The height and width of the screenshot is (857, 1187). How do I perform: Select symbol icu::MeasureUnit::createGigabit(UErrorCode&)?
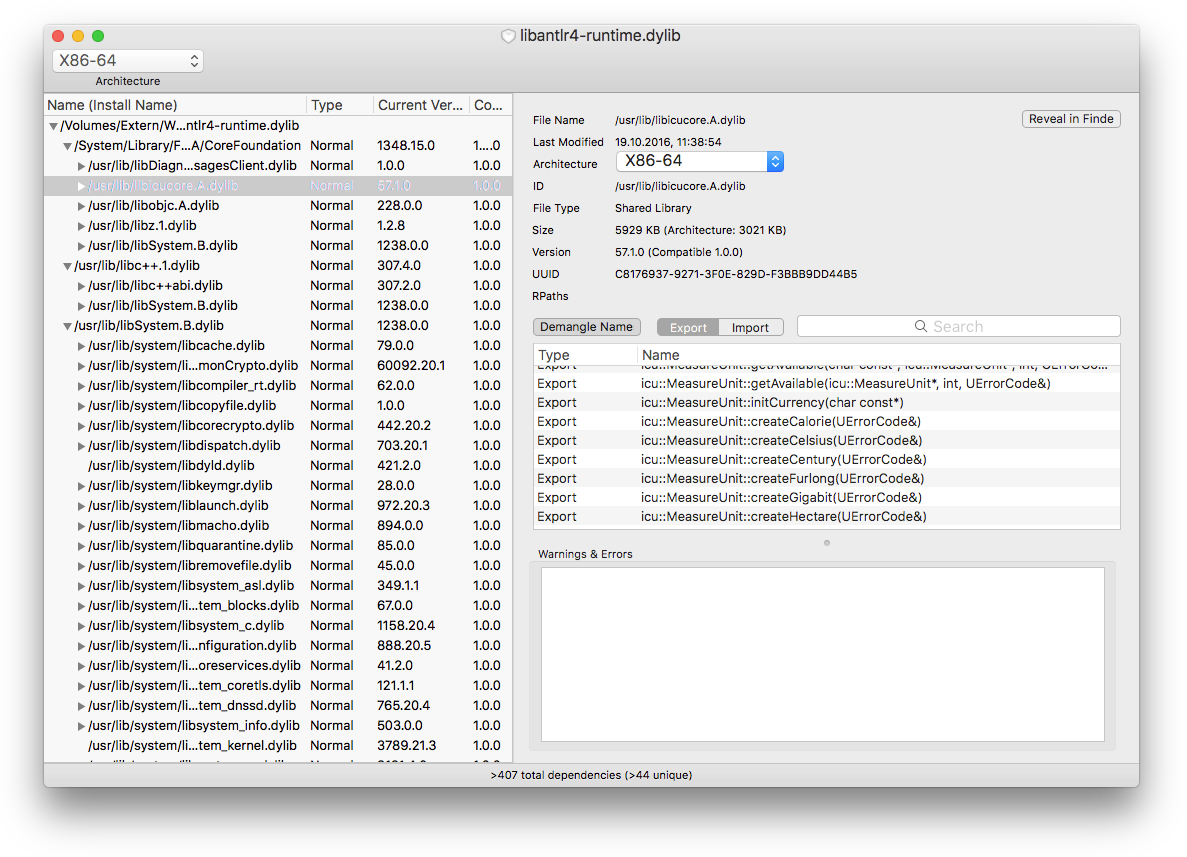[827, 497]
